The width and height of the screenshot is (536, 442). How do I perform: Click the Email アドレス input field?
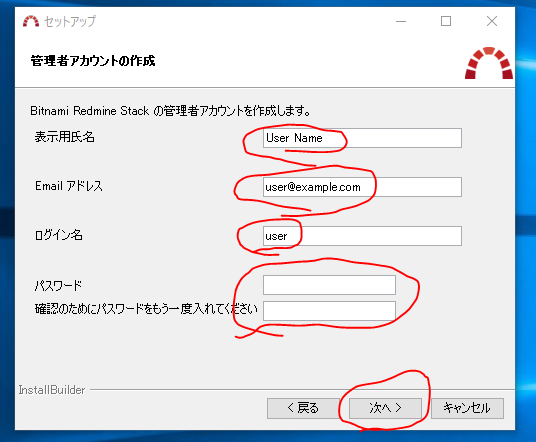(362, 187)
